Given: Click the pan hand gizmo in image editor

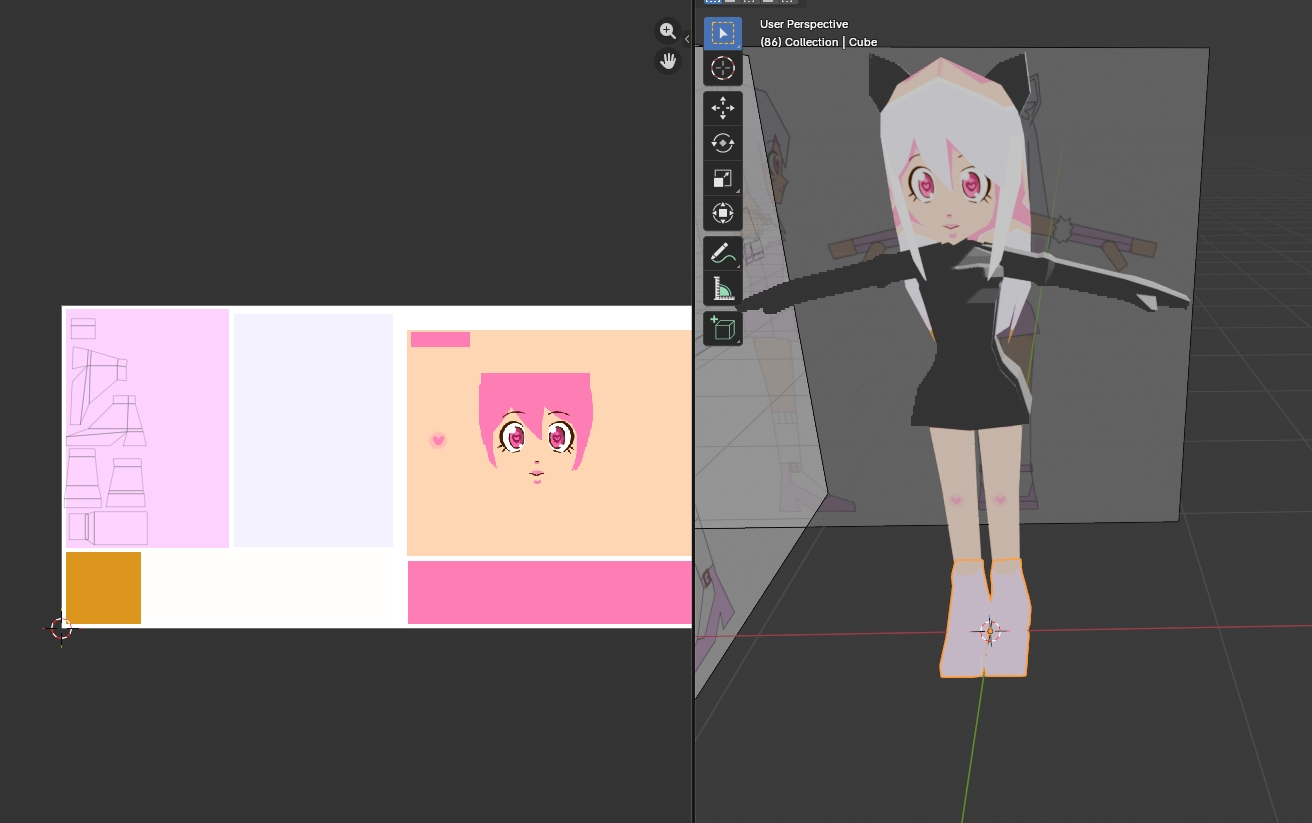Looking at the screenshot, I should pyautogui.click(x=667, y=61).
